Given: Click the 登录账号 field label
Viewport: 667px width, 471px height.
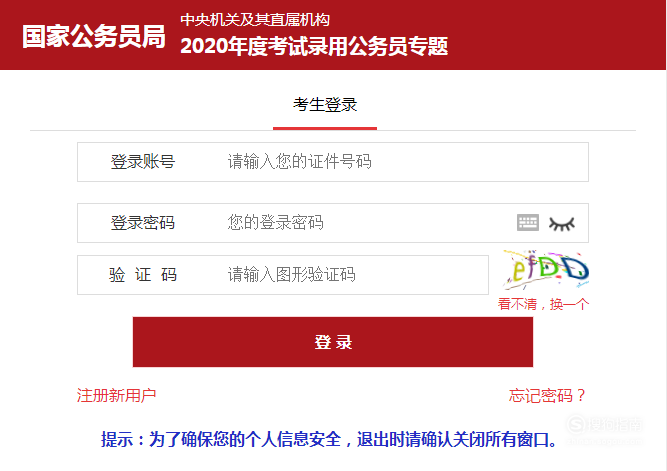Looking at the screenshot, I should [x=143, y=162].
